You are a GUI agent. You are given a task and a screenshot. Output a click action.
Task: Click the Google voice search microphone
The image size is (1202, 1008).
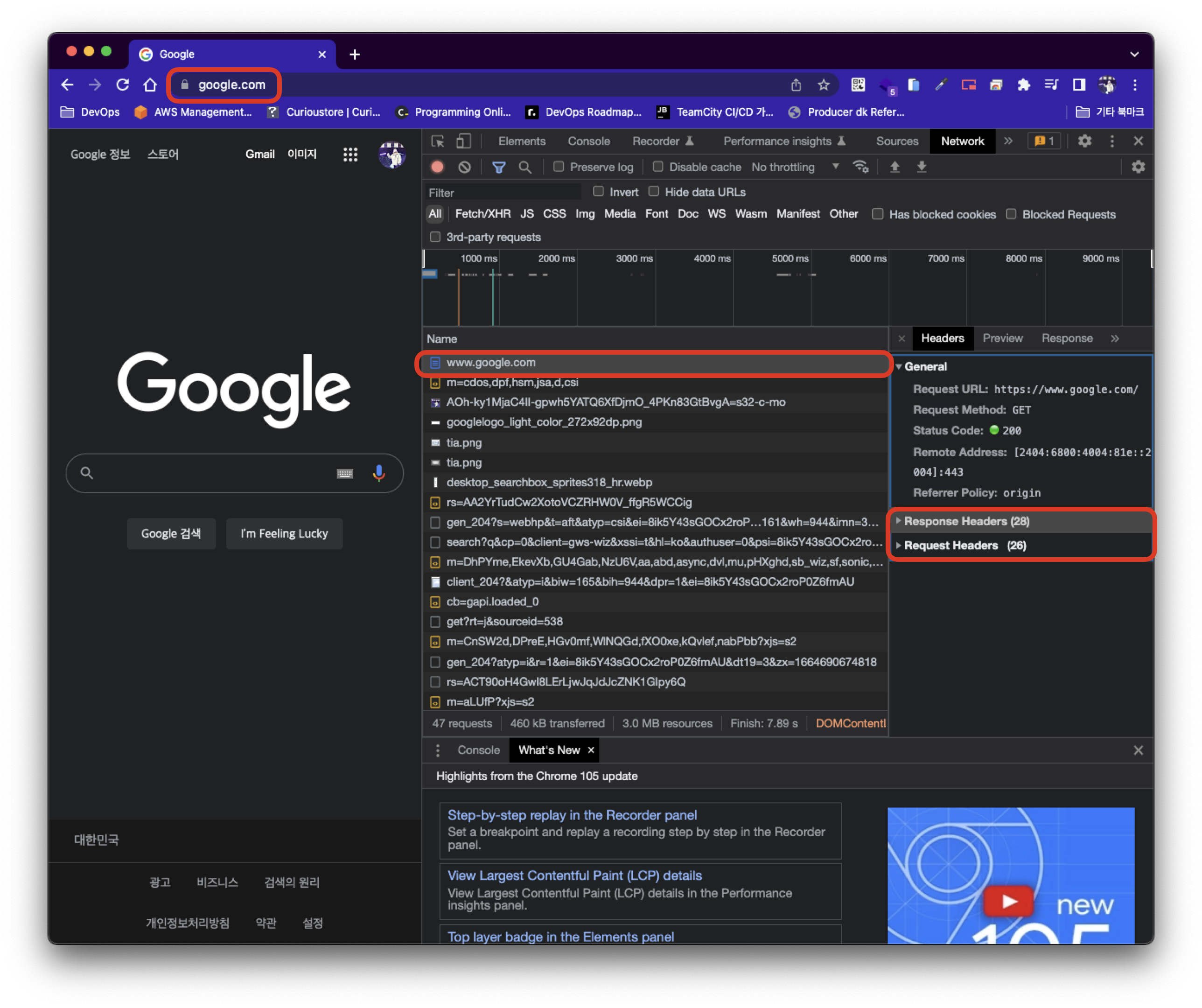378,473
